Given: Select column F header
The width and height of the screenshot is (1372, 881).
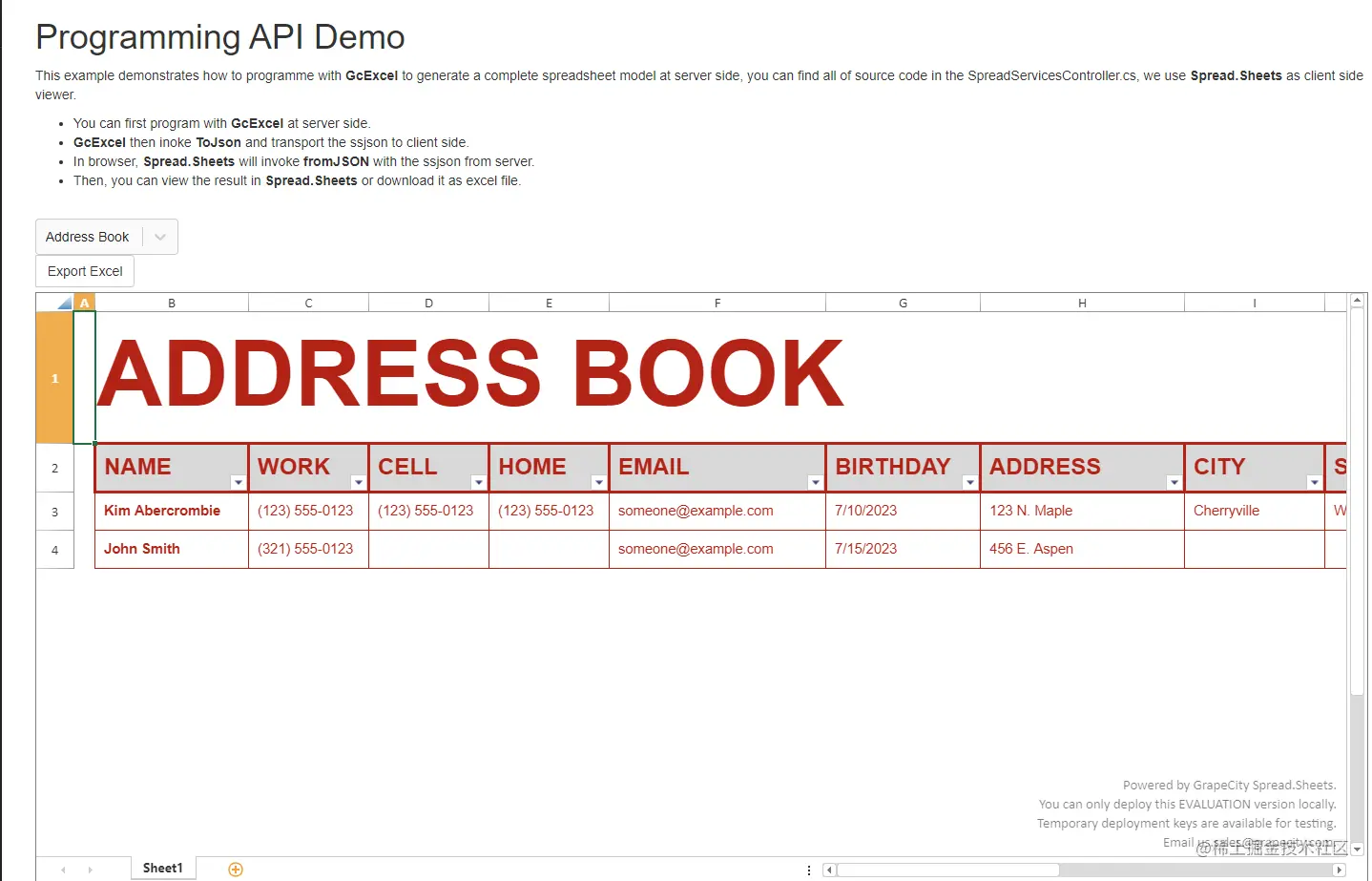Looking at the screenshot, I should tap(717, 303).
